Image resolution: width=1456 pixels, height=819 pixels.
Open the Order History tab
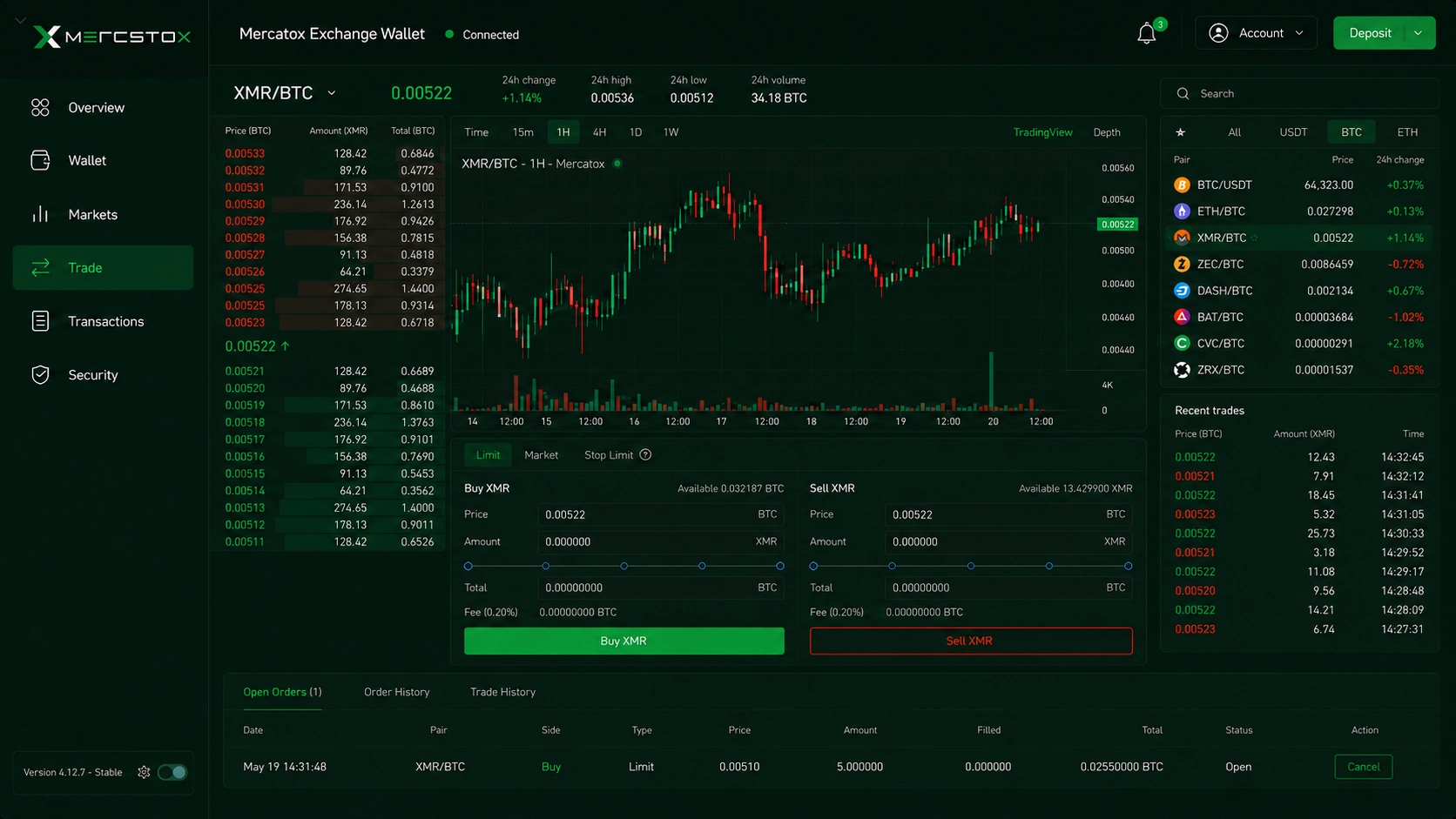pyautogui.click(x=396, y=692)
